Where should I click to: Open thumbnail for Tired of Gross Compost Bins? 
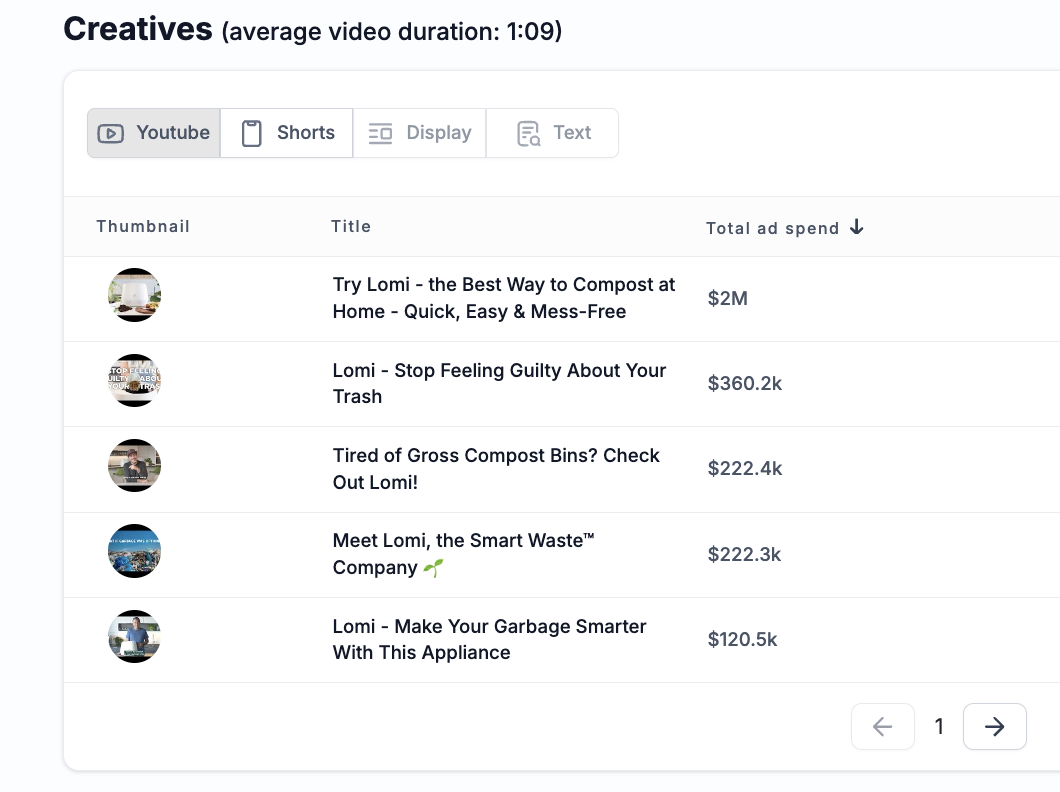[135, 466]
